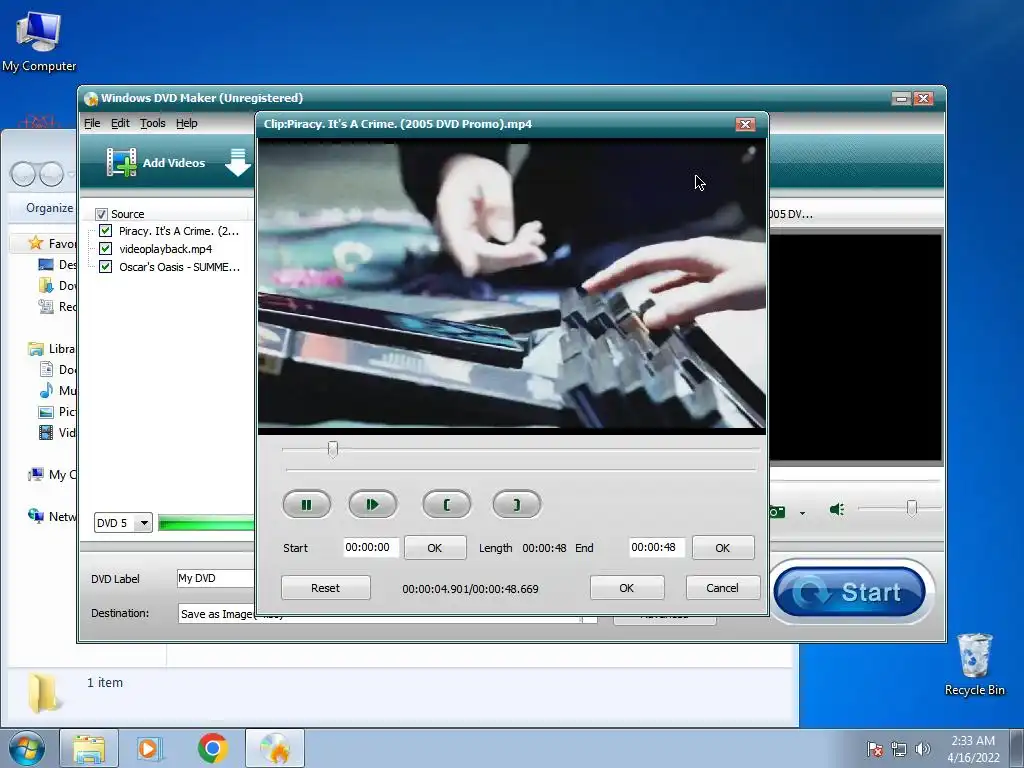Open the Help menu
The width and height of the screenshot is (1024, 768).
tap(187, 123)
